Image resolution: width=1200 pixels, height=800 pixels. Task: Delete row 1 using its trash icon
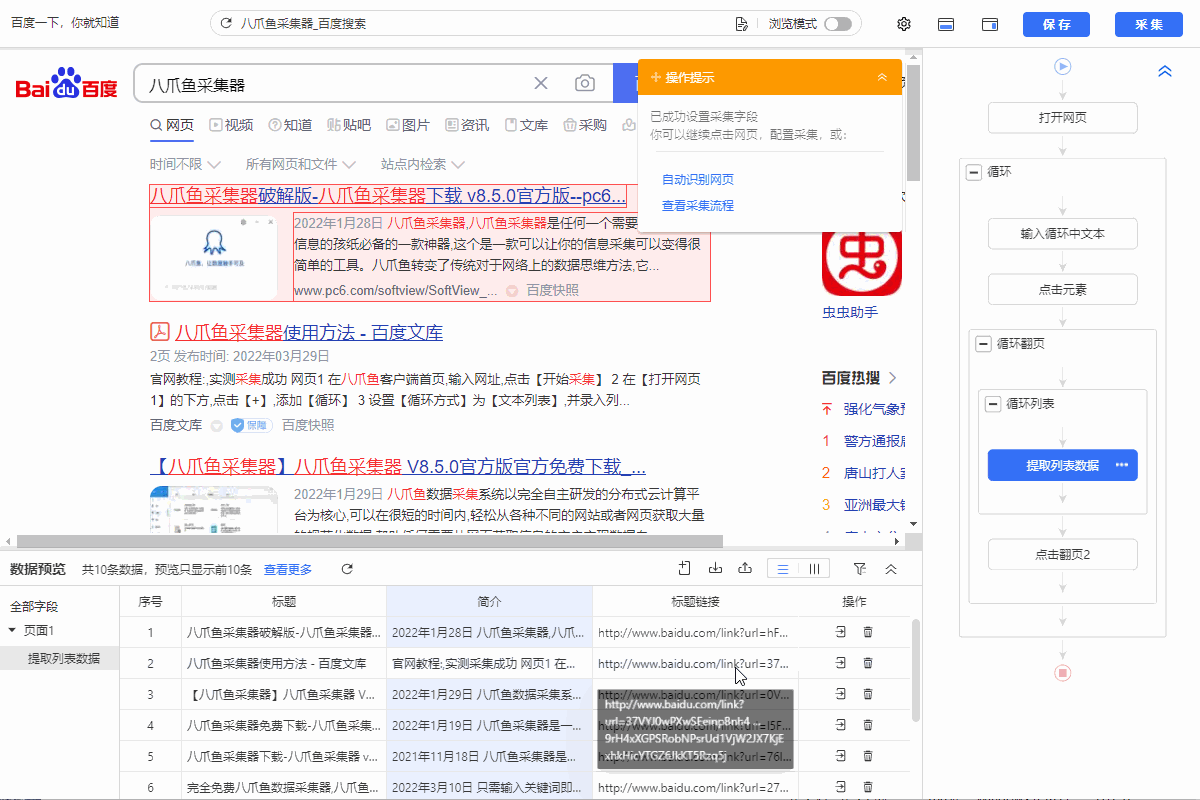(868, 632)
